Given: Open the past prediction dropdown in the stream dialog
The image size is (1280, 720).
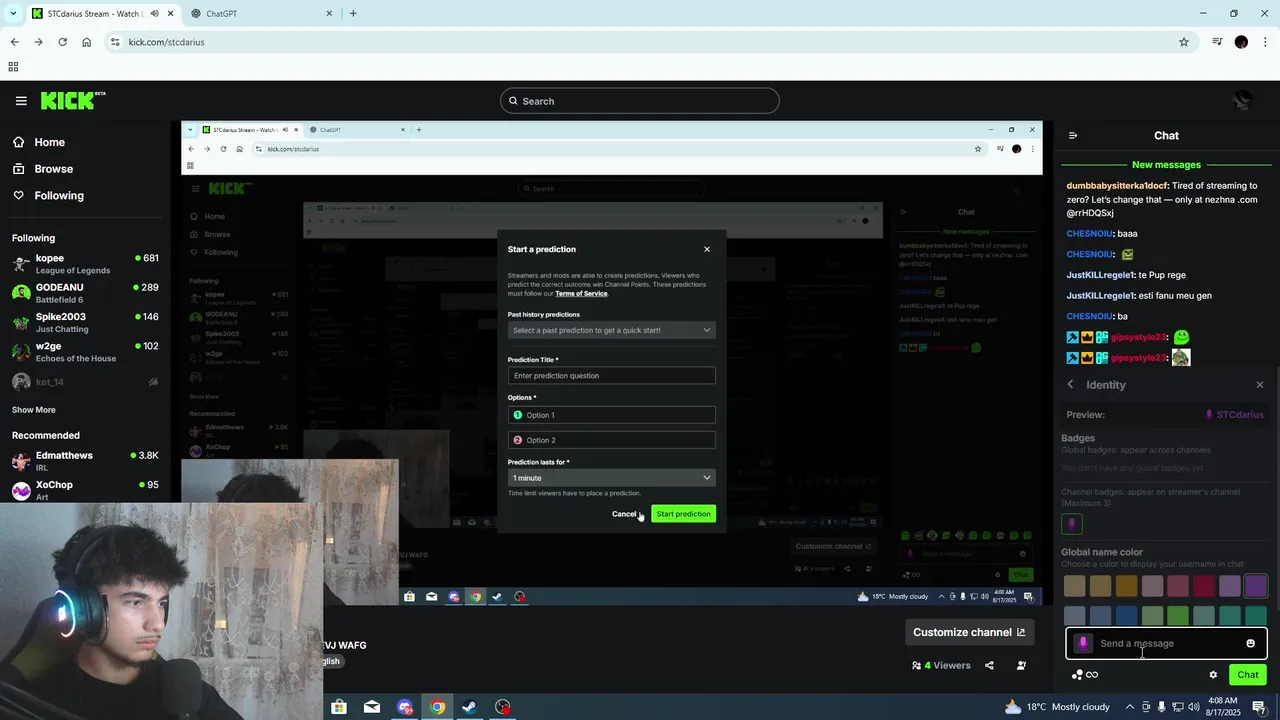Looking at the screenshot, I should pos(611,330).
